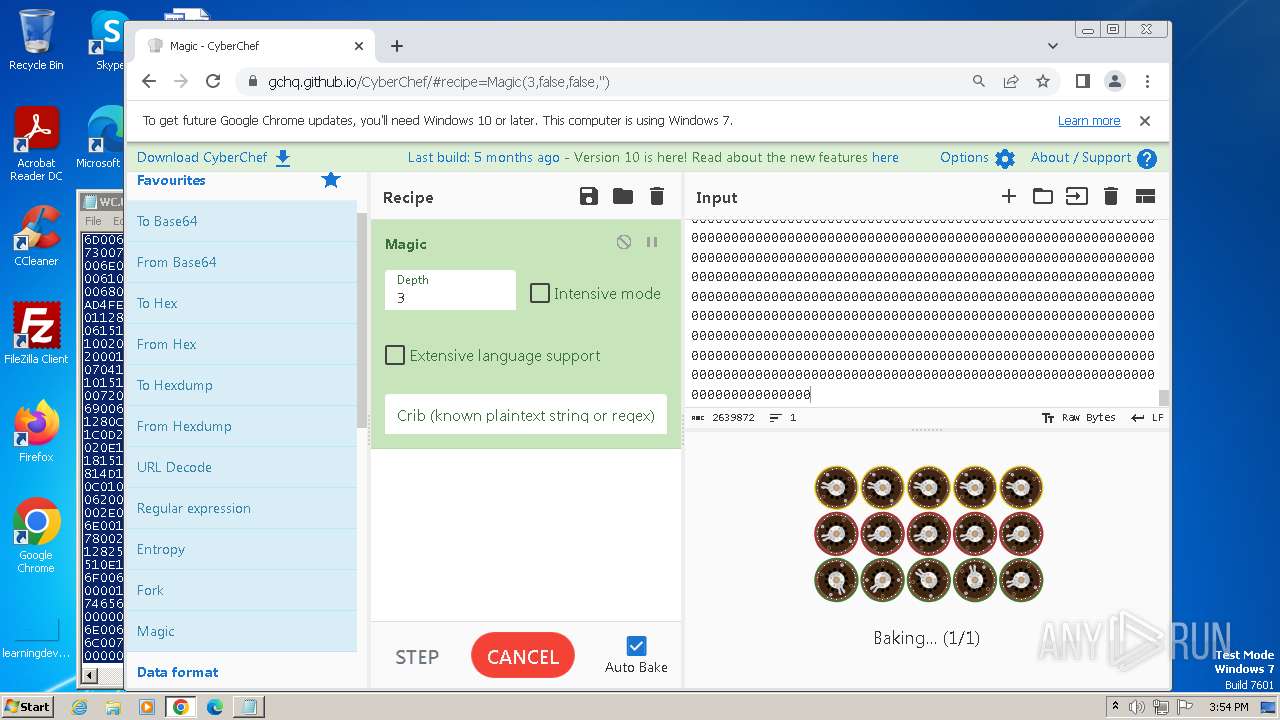Share this page from the address bar
This screenshot has height=720, width=1280.
point(1011,82)
